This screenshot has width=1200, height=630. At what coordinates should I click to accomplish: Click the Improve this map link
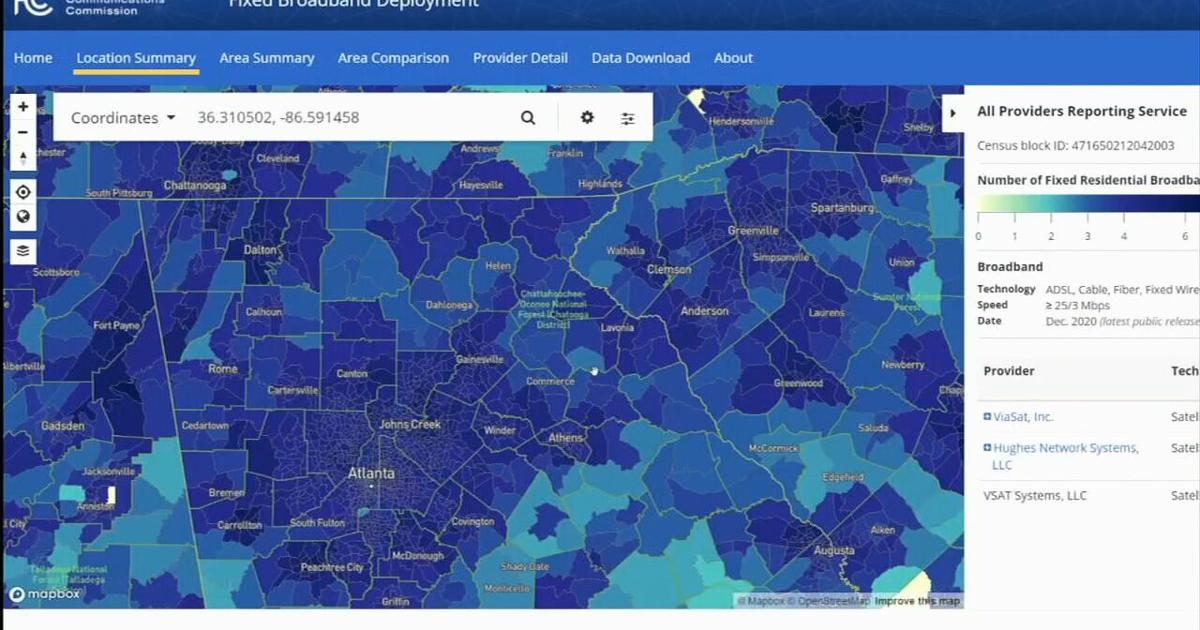click(918, 601)
